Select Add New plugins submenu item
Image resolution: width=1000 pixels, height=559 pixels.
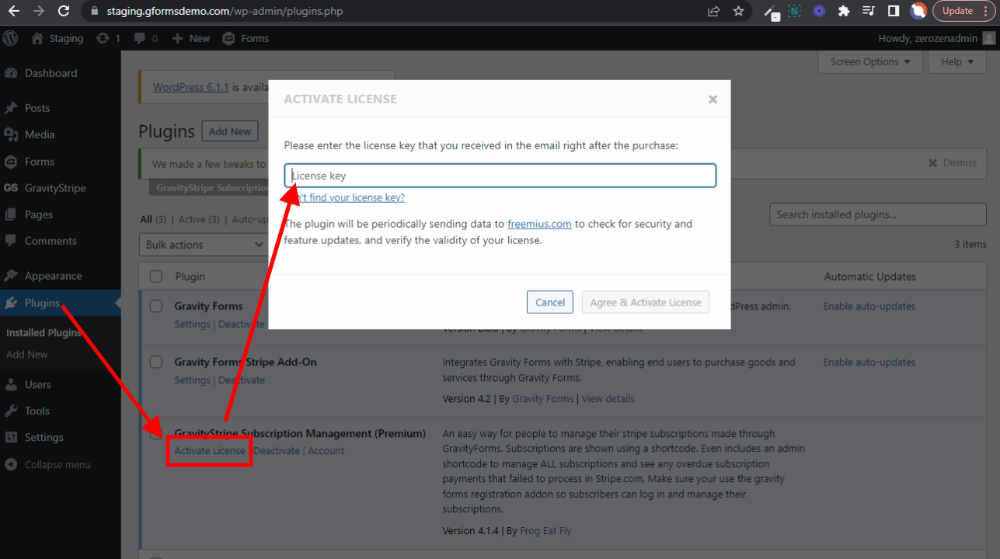pos(27,354)
